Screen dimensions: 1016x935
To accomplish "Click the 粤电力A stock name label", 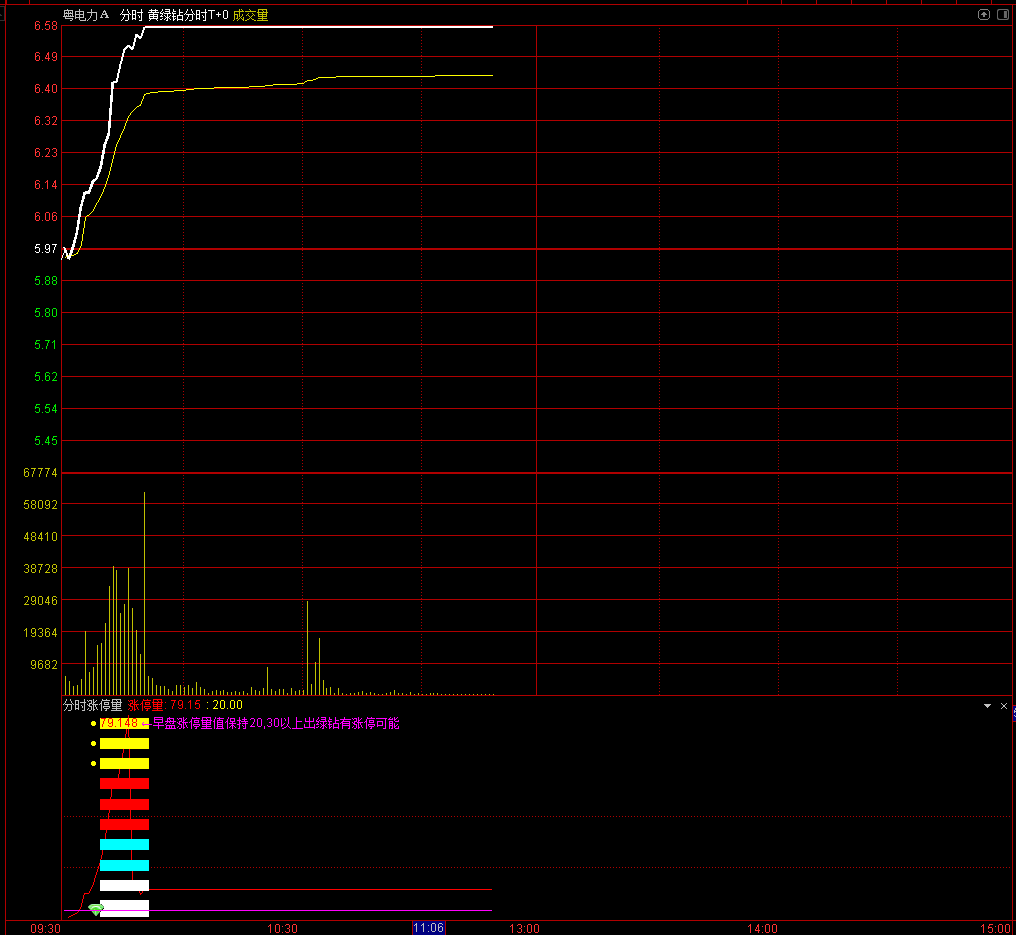I will pos(86,15).
